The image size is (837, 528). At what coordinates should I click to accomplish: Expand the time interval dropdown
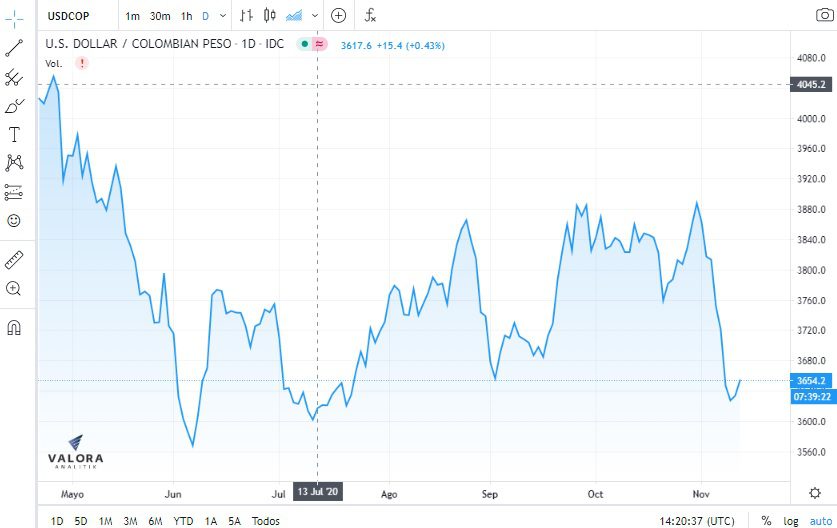pyautogui.click(x=223, y=16)
